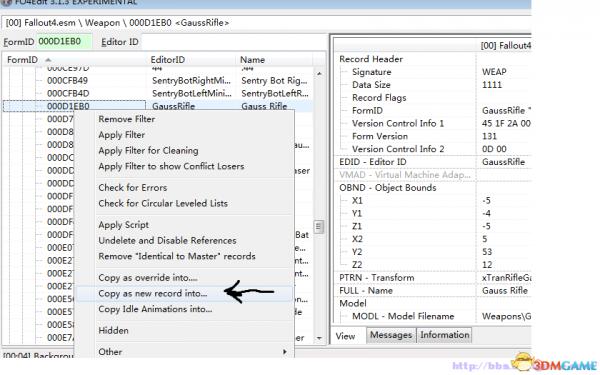
Task: Click 'Remove Filter' menu entry
Action: point(126,119)
